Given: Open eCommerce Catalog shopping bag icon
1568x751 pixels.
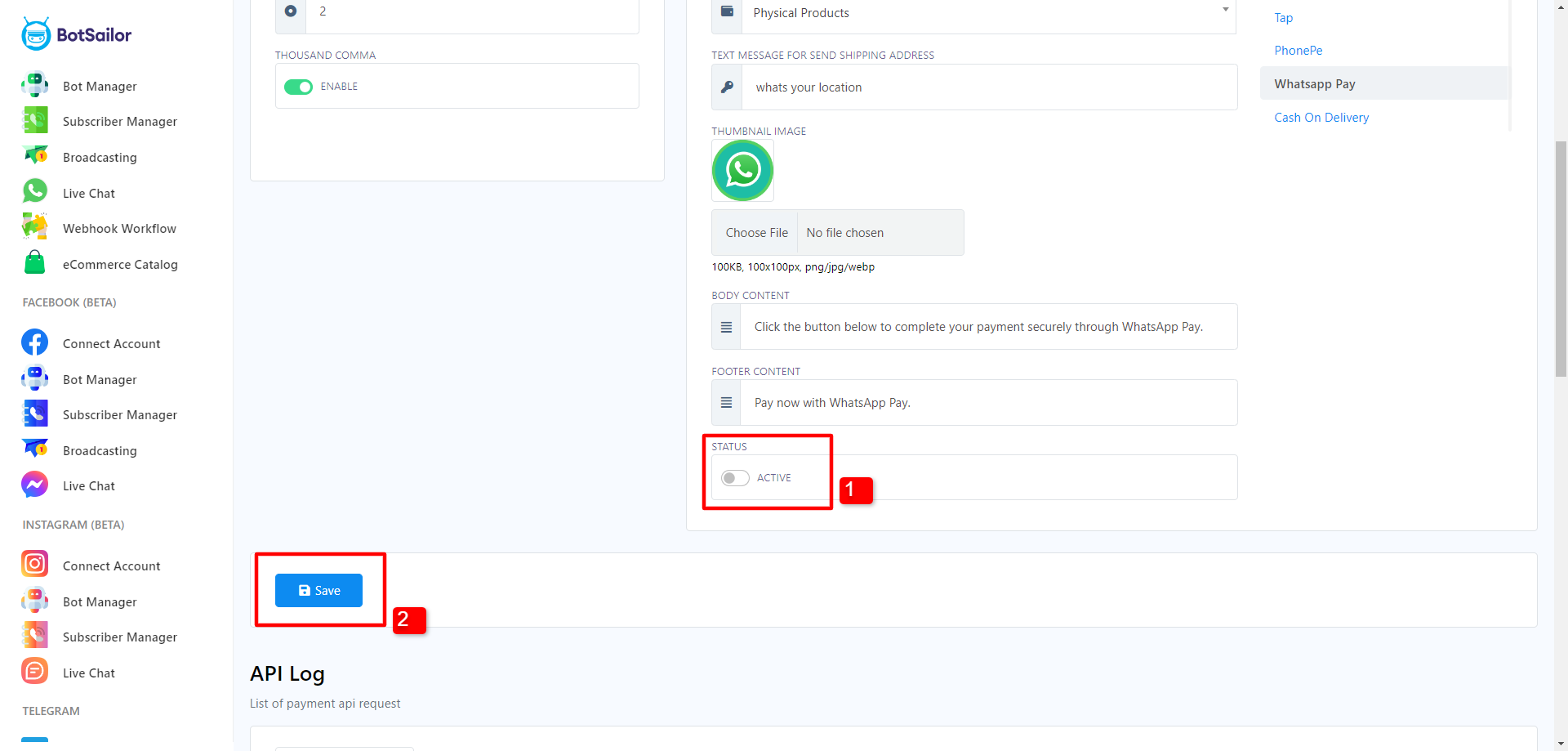Looking at the screenshot, I should point(35,263).
